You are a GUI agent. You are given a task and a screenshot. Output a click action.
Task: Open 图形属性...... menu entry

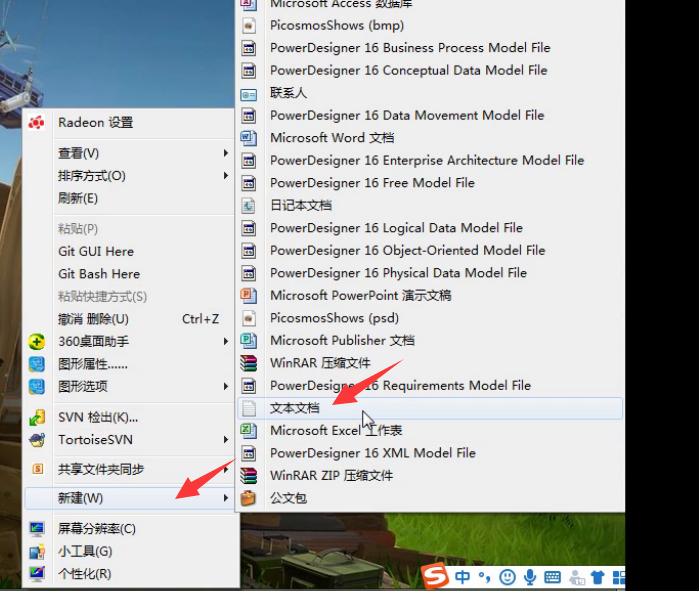click(128, 364)
